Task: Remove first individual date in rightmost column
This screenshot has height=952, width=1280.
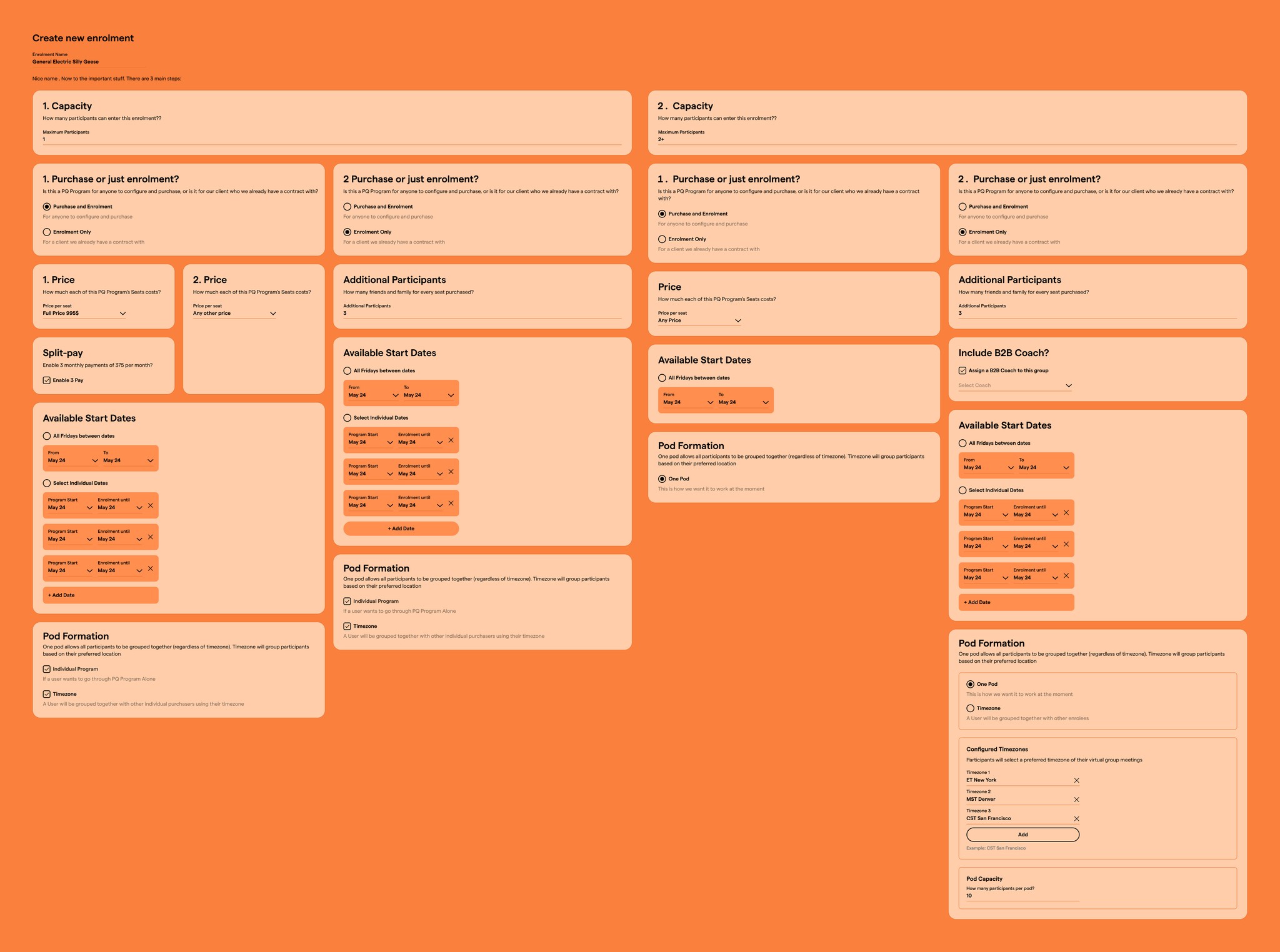Action: coord(1066,513)
